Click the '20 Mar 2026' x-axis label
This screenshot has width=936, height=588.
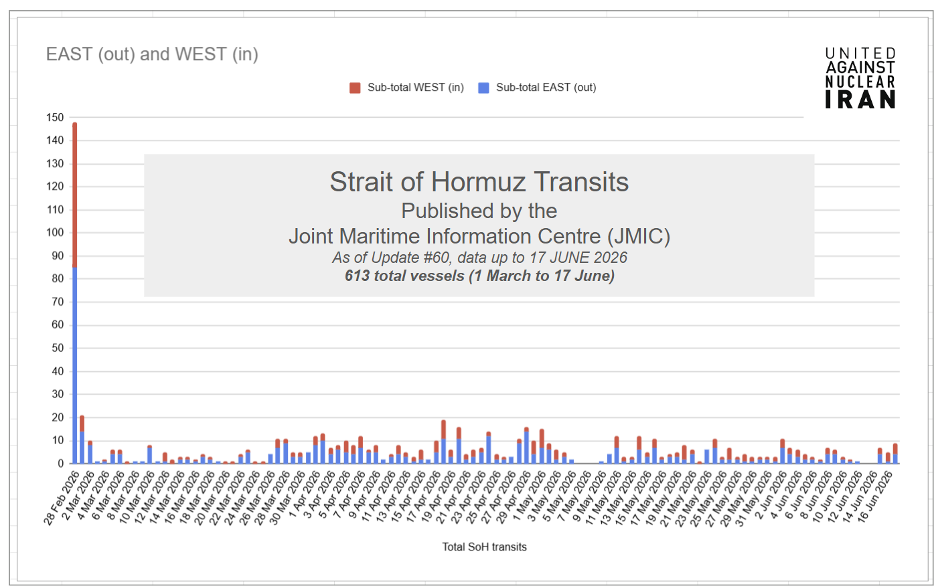pyautogui.click(x=211, y=497)
